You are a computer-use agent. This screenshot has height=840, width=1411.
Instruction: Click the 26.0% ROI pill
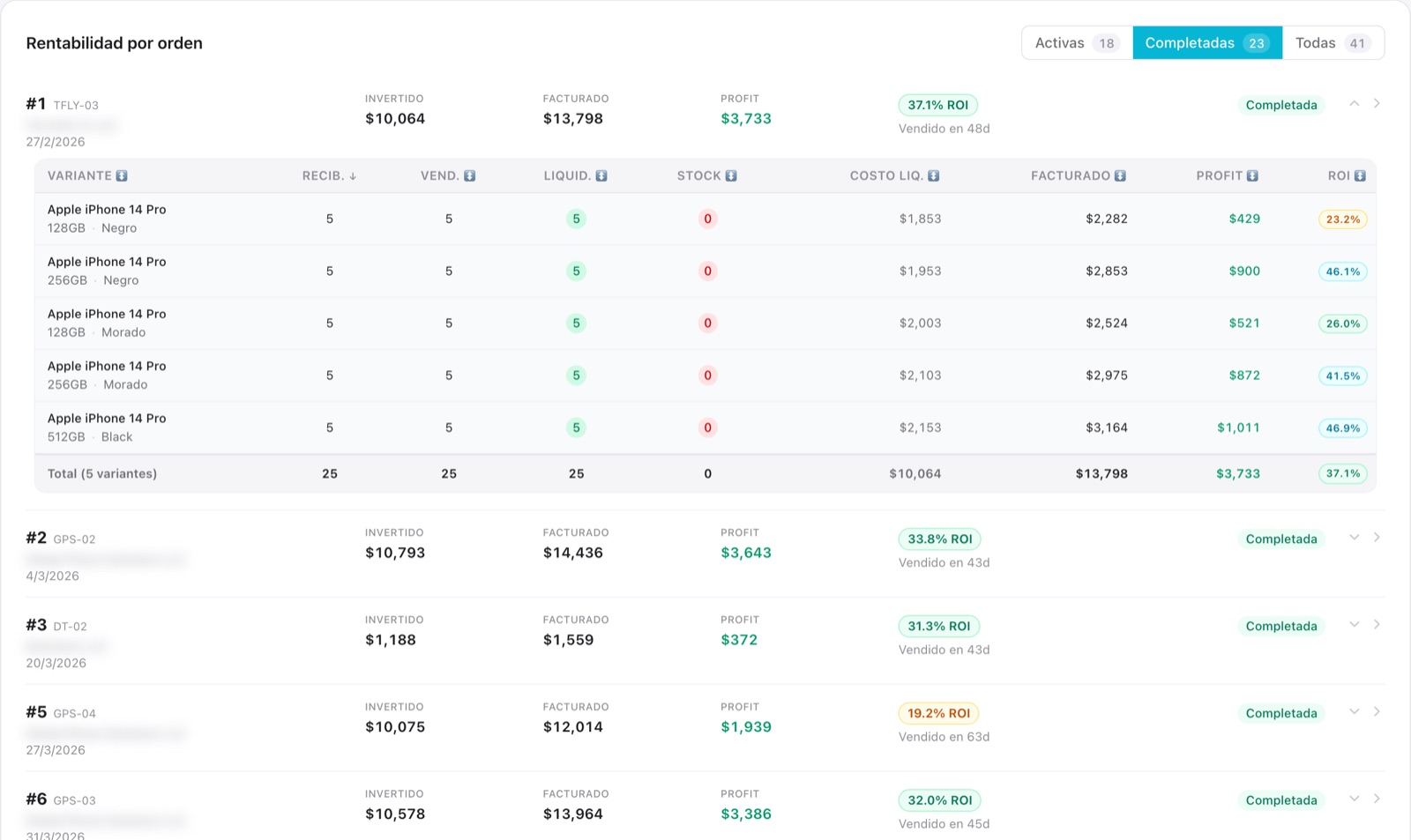[1343, 323]
